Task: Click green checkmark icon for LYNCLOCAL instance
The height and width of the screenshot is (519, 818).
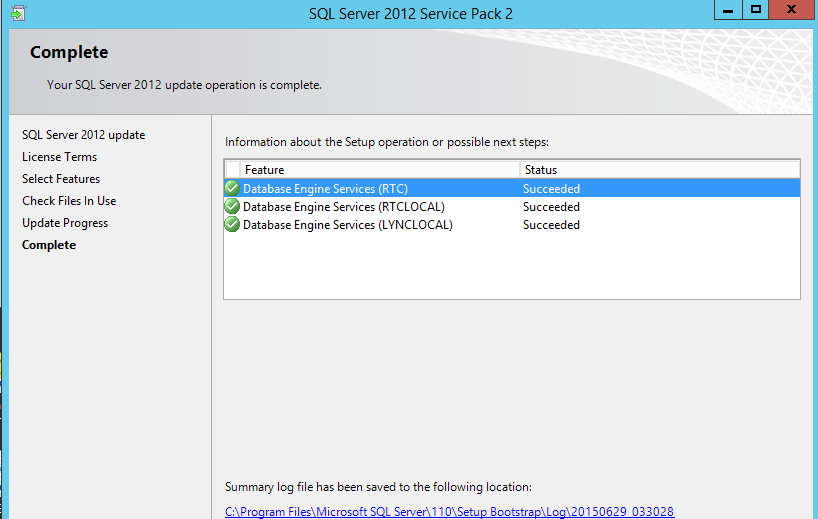Action: [x=232, y=225]
